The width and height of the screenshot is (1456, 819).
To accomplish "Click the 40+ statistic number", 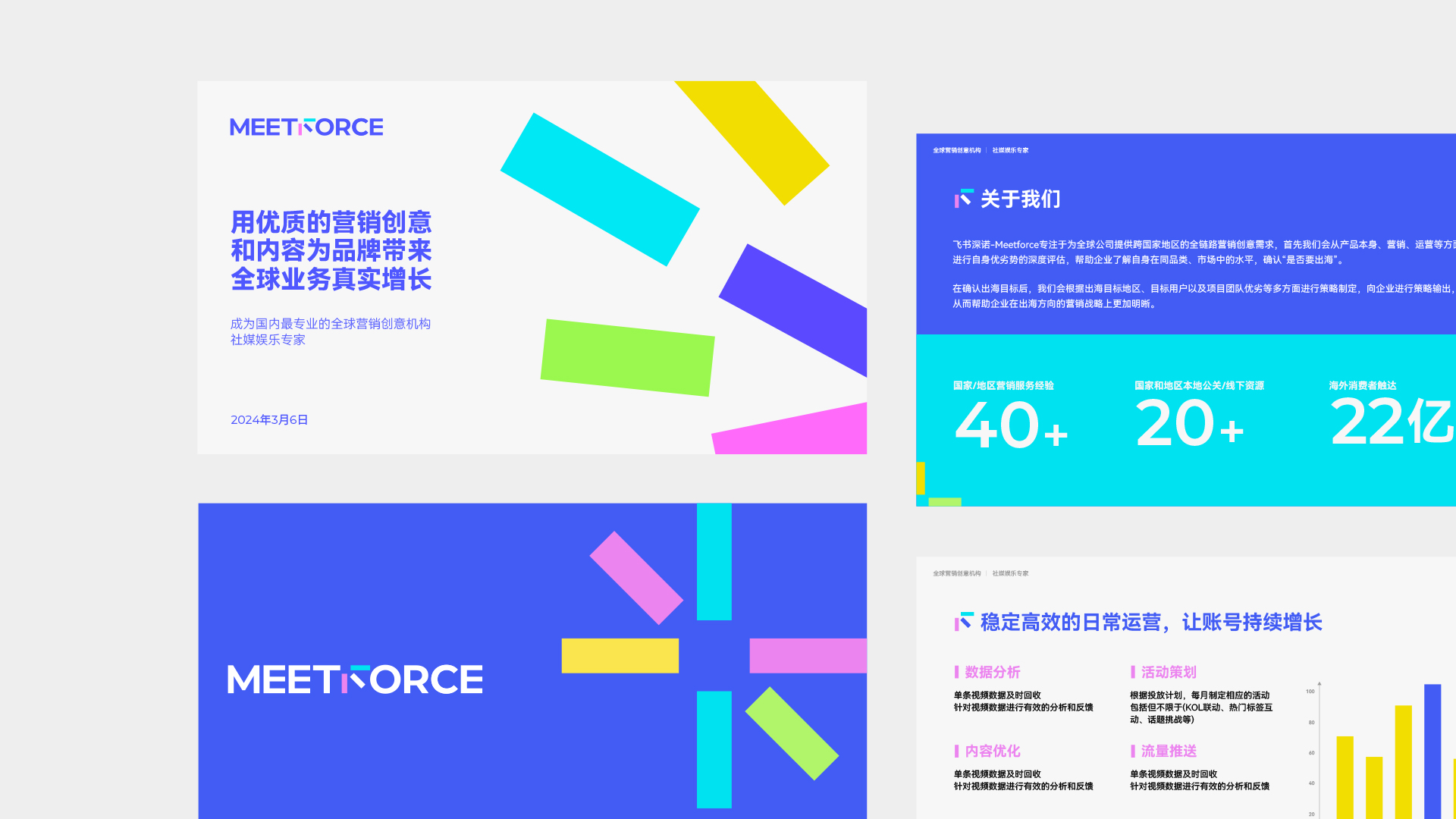I will [x=1011, y=425].
